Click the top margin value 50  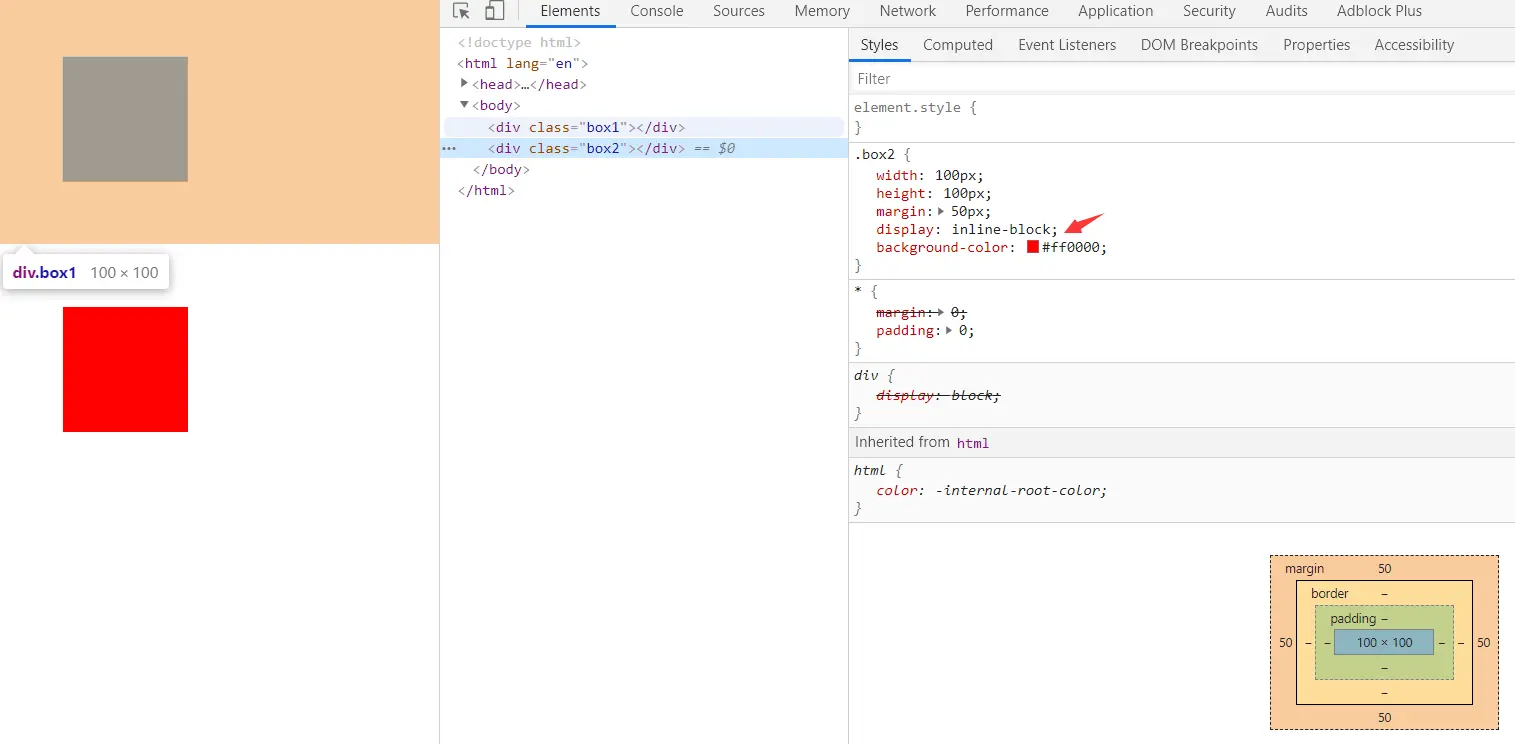[1384, 568]
